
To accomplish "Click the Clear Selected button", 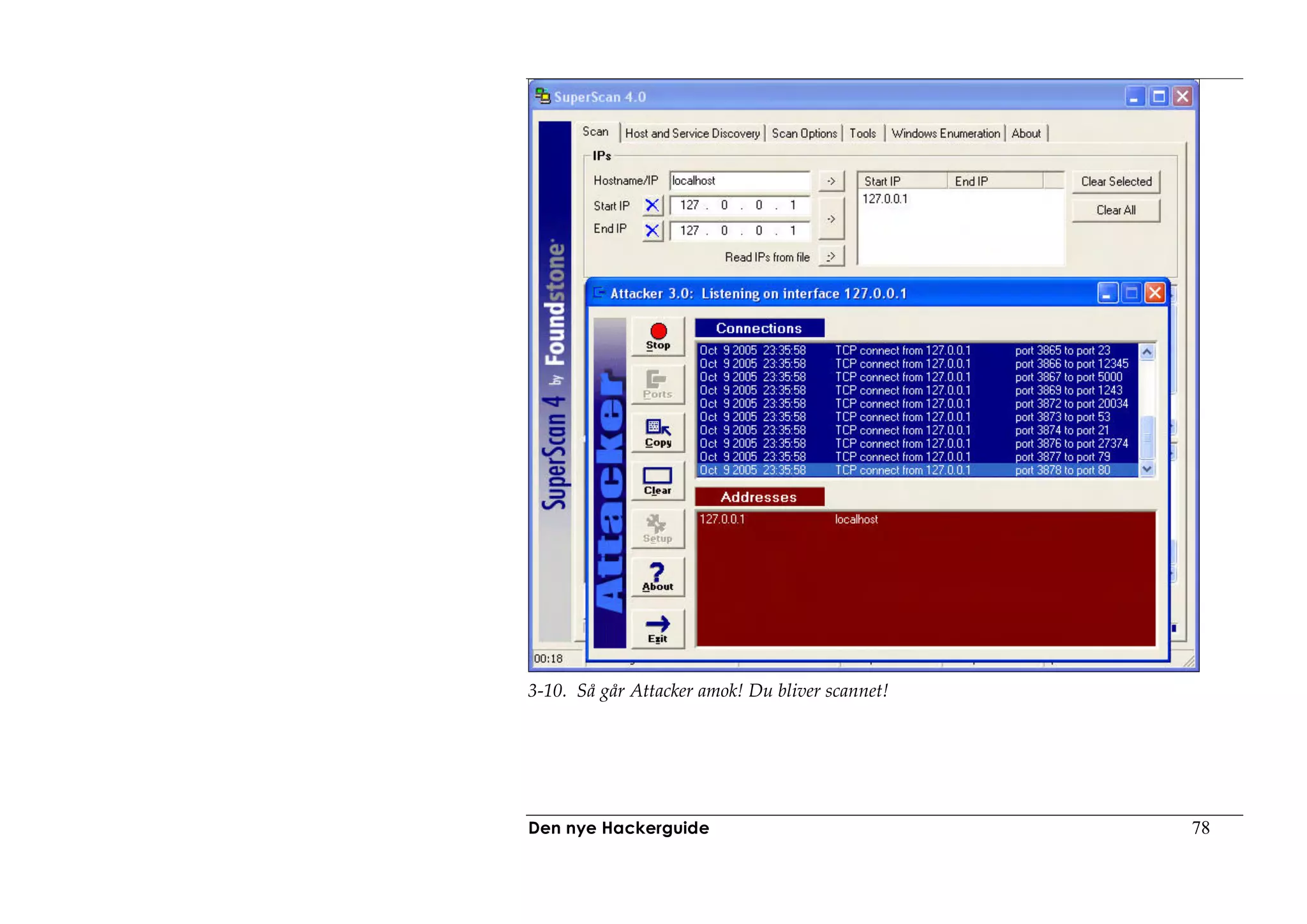I will [x=1116, y=182].
